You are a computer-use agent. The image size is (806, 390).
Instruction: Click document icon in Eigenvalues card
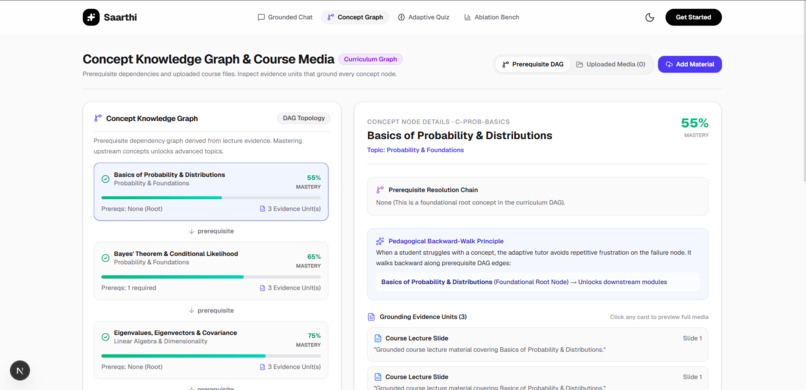[263, 367]
